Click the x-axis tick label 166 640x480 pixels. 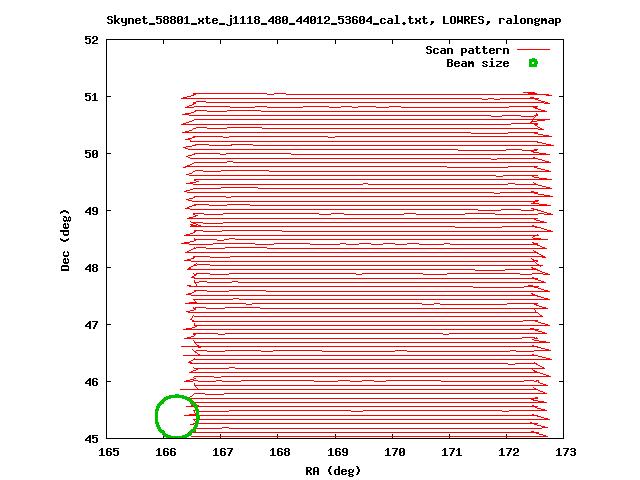click(166, 452)
